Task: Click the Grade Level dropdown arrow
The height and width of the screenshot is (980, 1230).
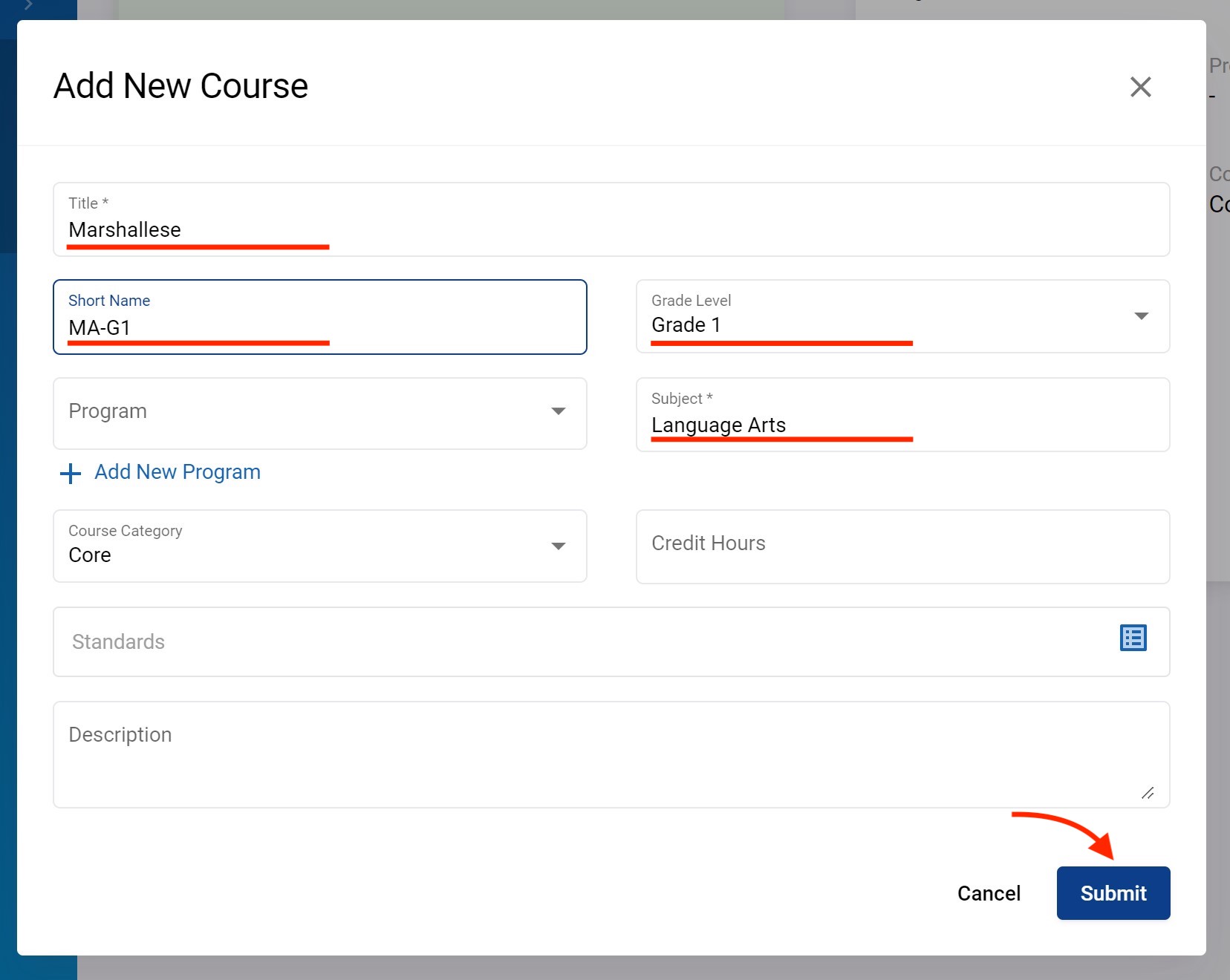Action: (1142, 316)
